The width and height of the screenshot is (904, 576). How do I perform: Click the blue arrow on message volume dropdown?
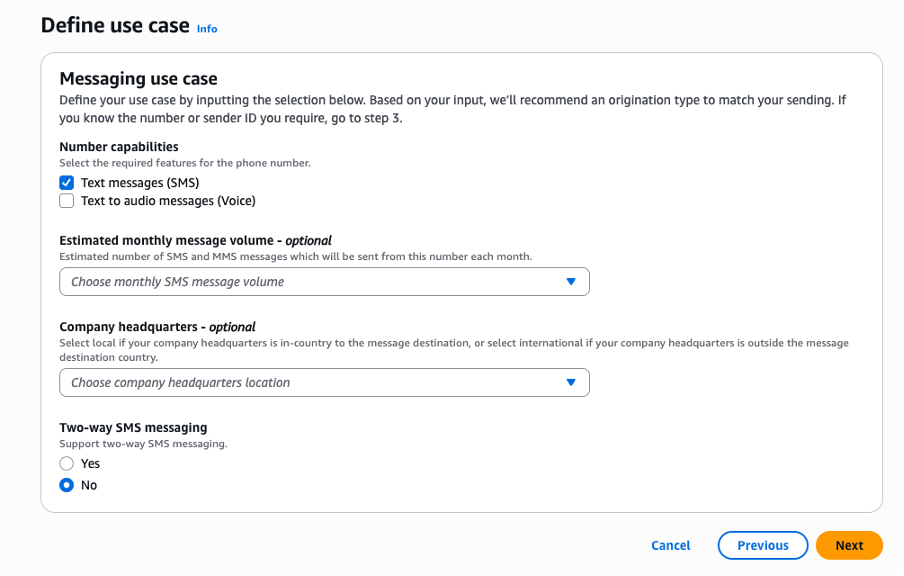pos(571,282)
